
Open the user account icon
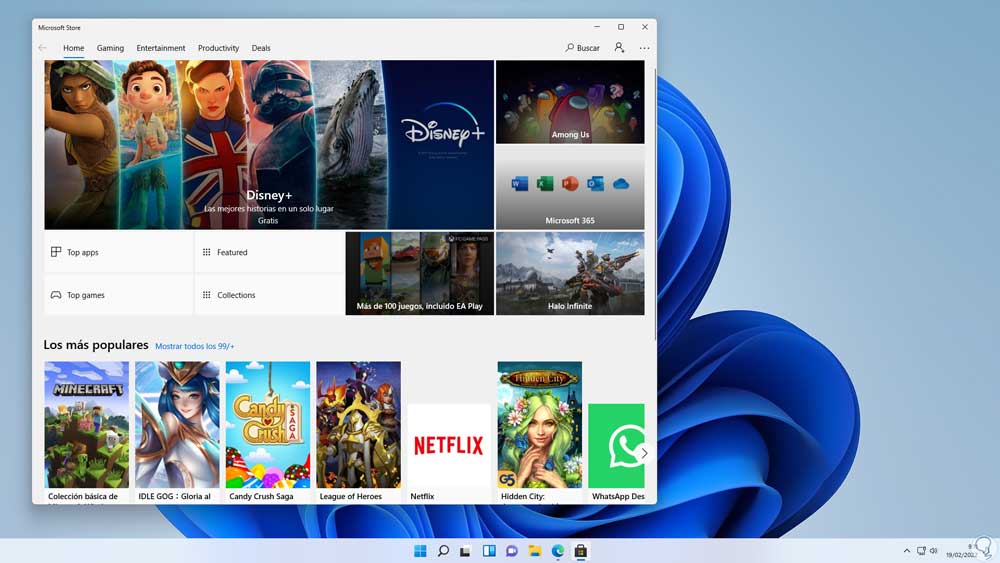[619, 48]
